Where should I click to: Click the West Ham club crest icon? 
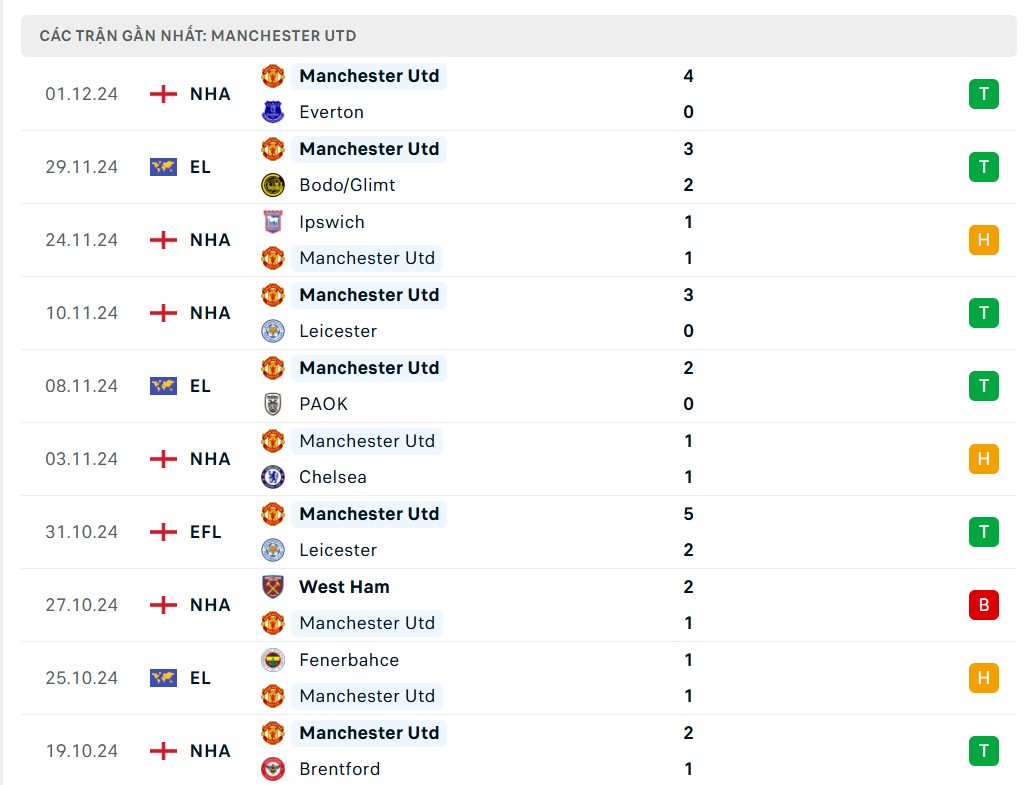click(x=272, y=587)
